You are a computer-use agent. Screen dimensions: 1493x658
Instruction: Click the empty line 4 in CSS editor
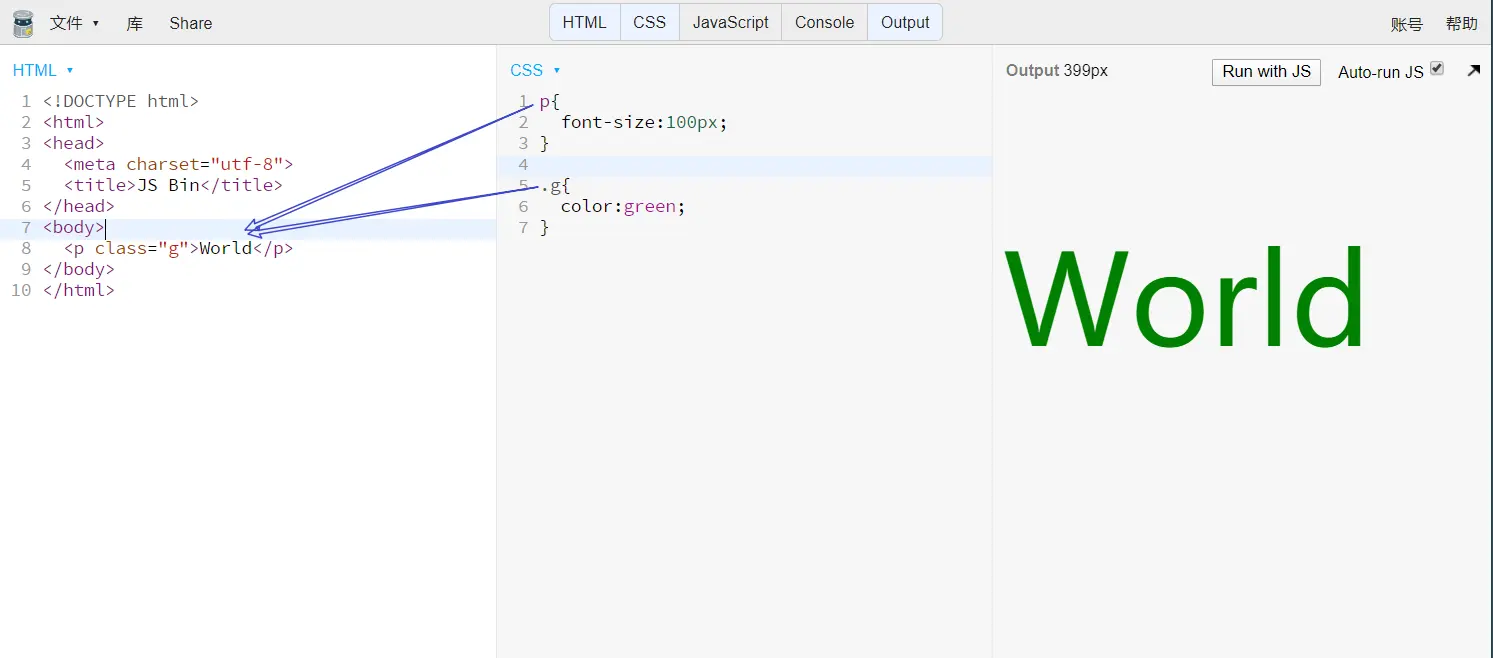pyautogui.click(x=745, y=164)
